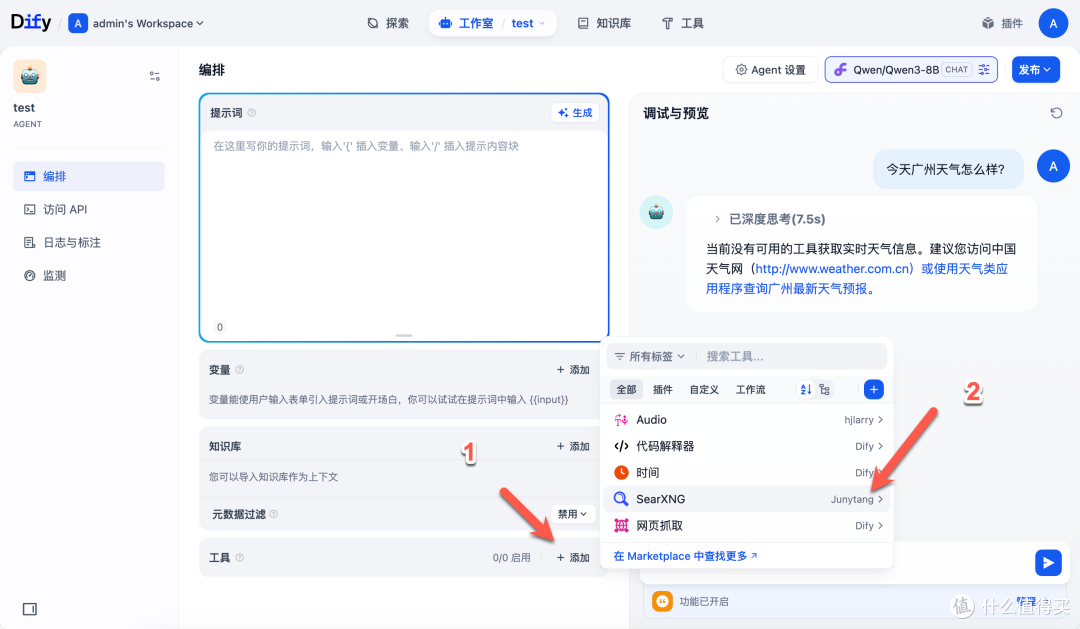Viewport: 1080px width, 629px height.
Task: Open the 插件 plugins page
Action: [x=1002, y=23]
